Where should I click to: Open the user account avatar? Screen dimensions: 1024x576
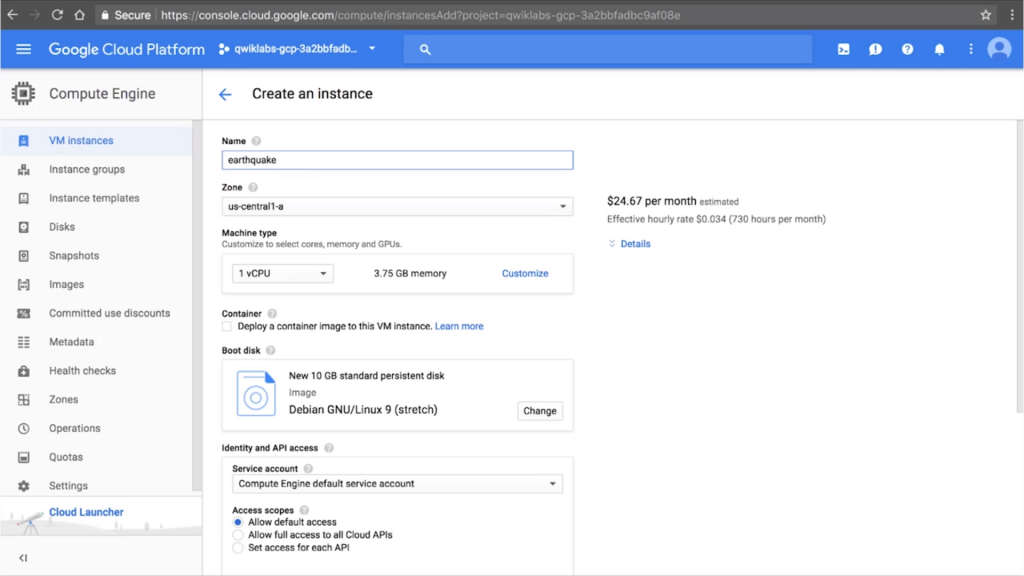[x=999, y=49]
